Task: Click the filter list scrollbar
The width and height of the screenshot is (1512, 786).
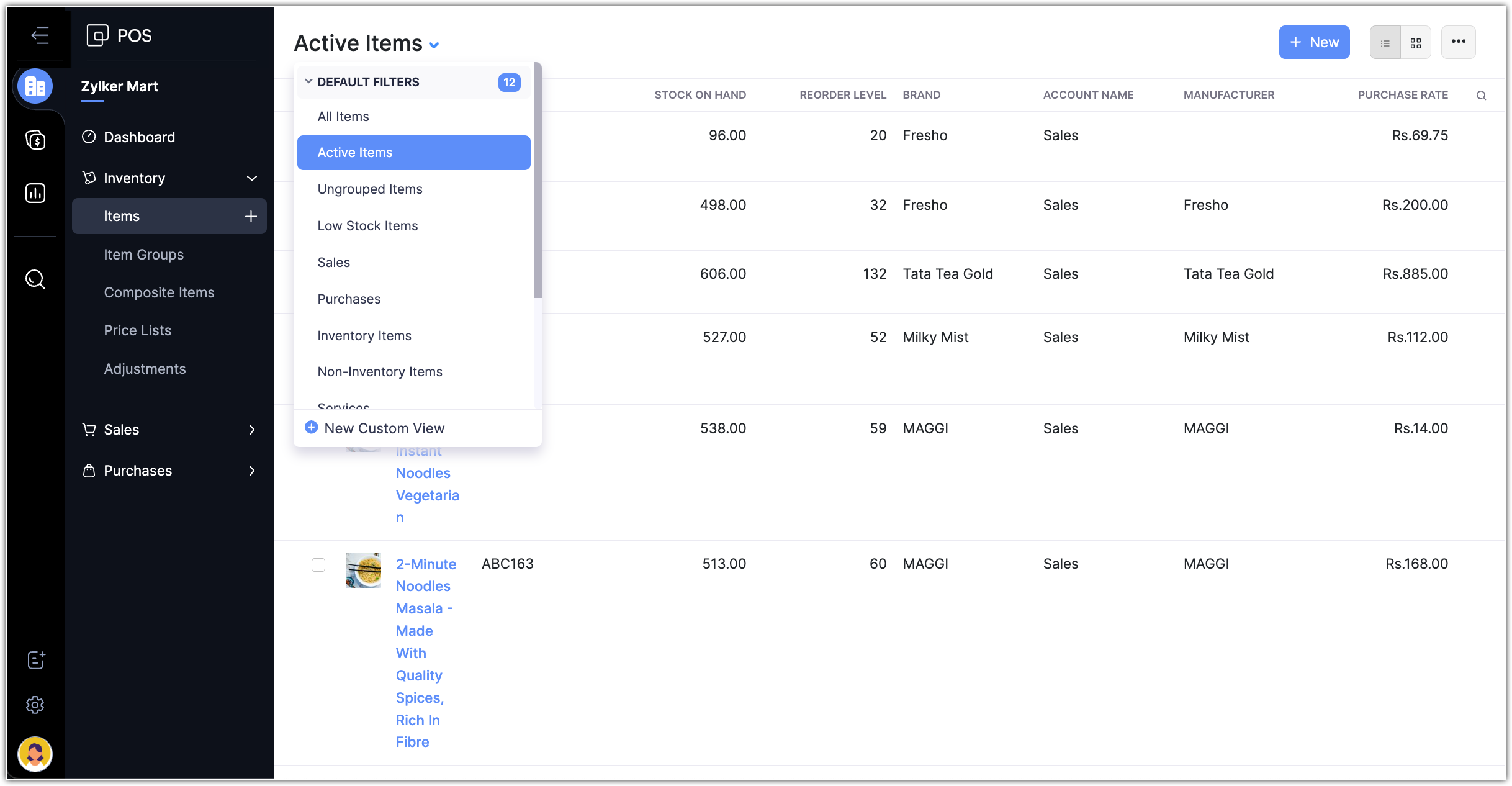Action: (538, 180)
